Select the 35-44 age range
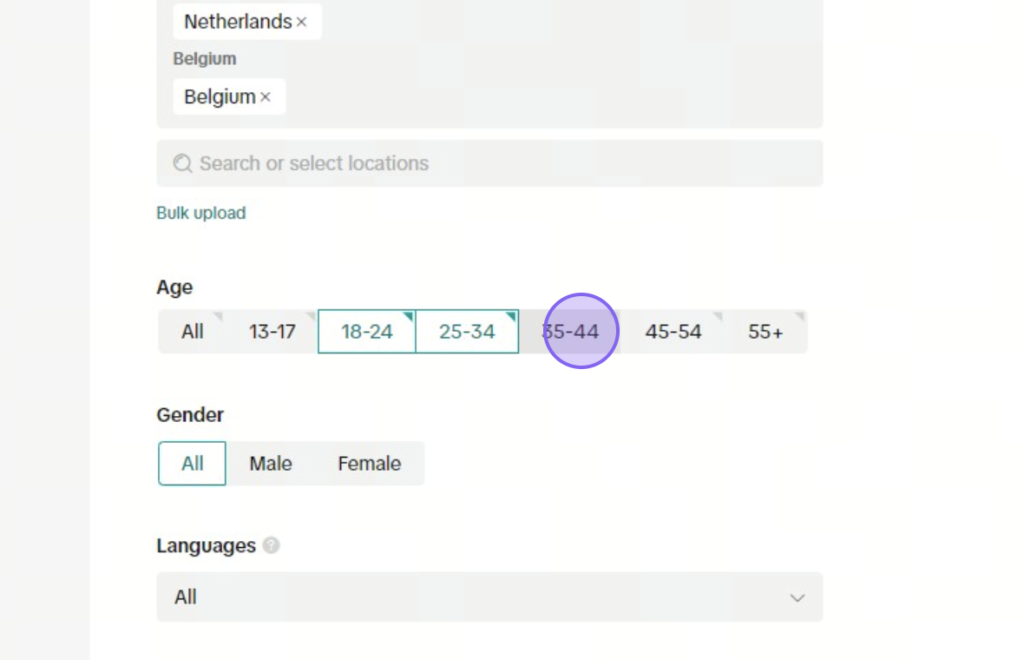Viewport: 1024px width, 660px height. click(x=570, y=332)
